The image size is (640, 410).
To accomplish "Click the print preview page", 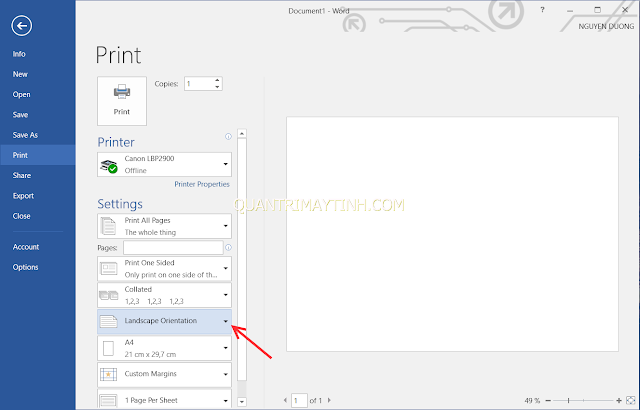I will click(x=452, y=234).
